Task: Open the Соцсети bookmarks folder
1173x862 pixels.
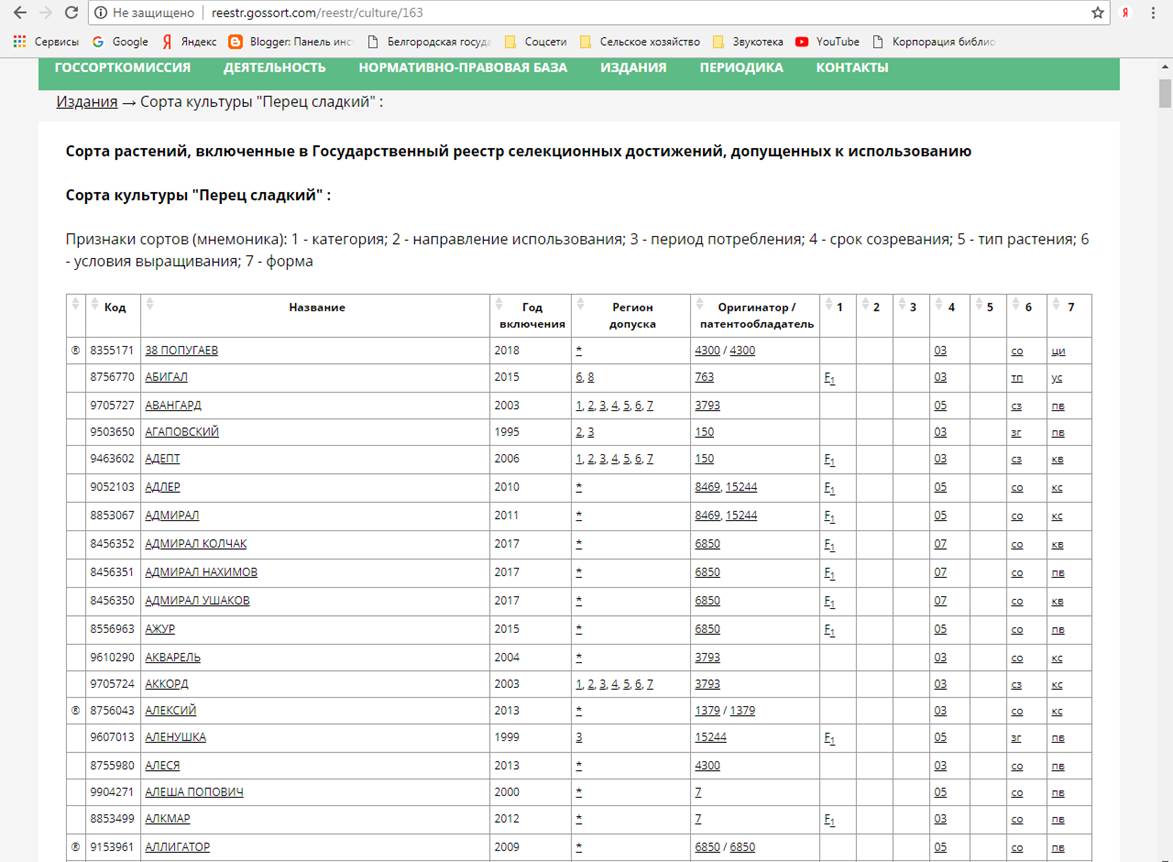Action: click(536, 42)
